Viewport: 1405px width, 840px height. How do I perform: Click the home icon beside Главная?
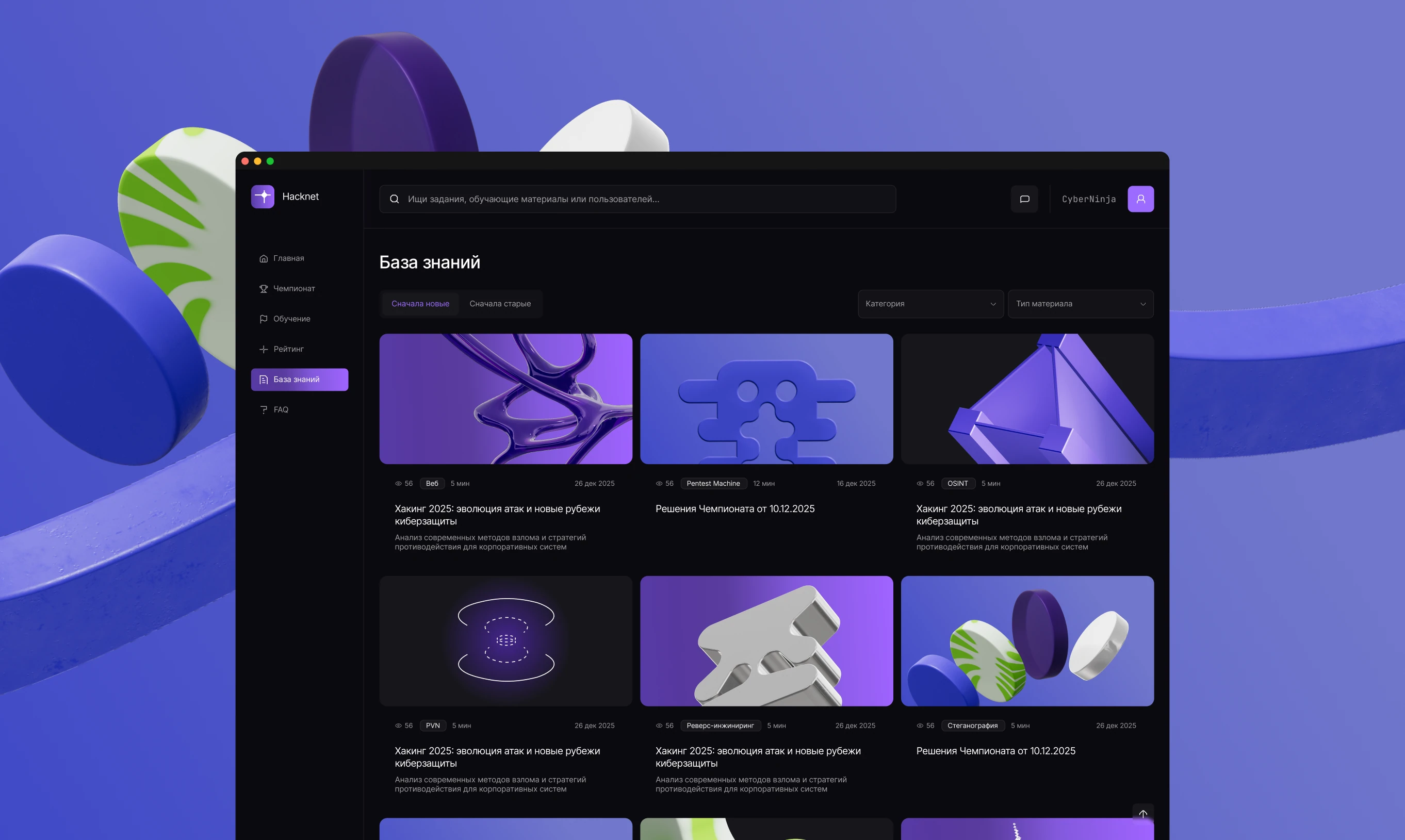point(263,259)
